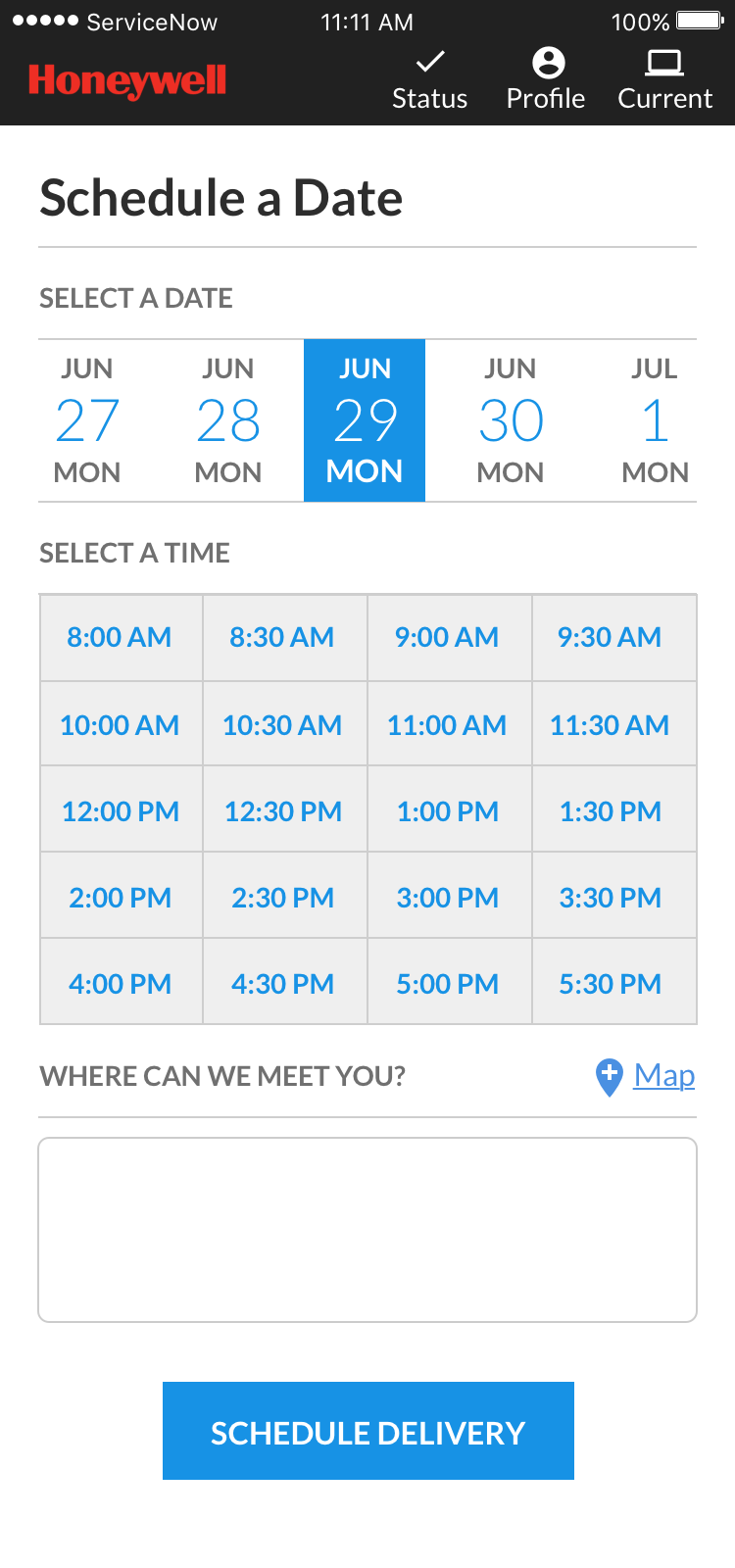Image resolution: width=735 pixels, height=1568 pixels.
Task: Click the meeting location text box
Action: point(367,1230)
